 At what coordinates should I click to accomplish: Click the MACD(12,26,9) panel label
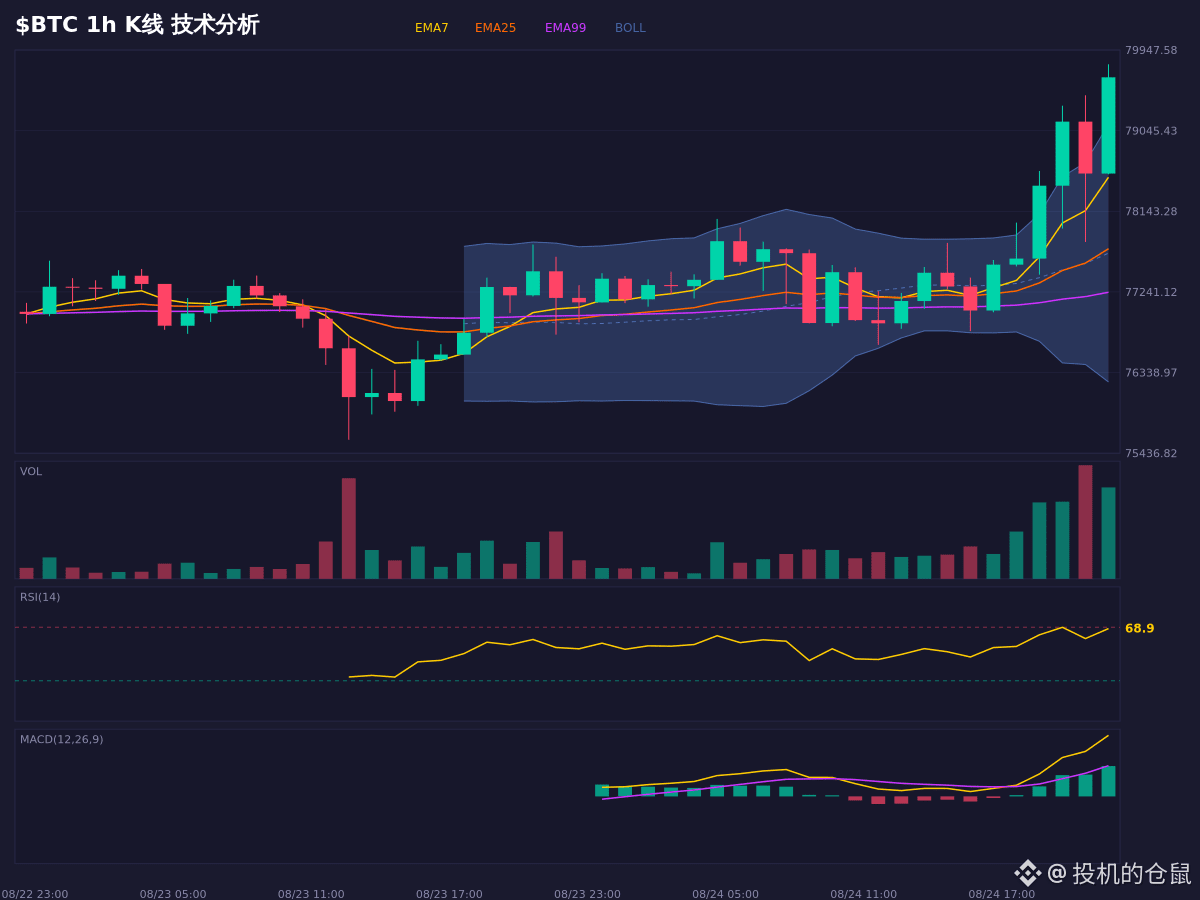tap(61, 739)
